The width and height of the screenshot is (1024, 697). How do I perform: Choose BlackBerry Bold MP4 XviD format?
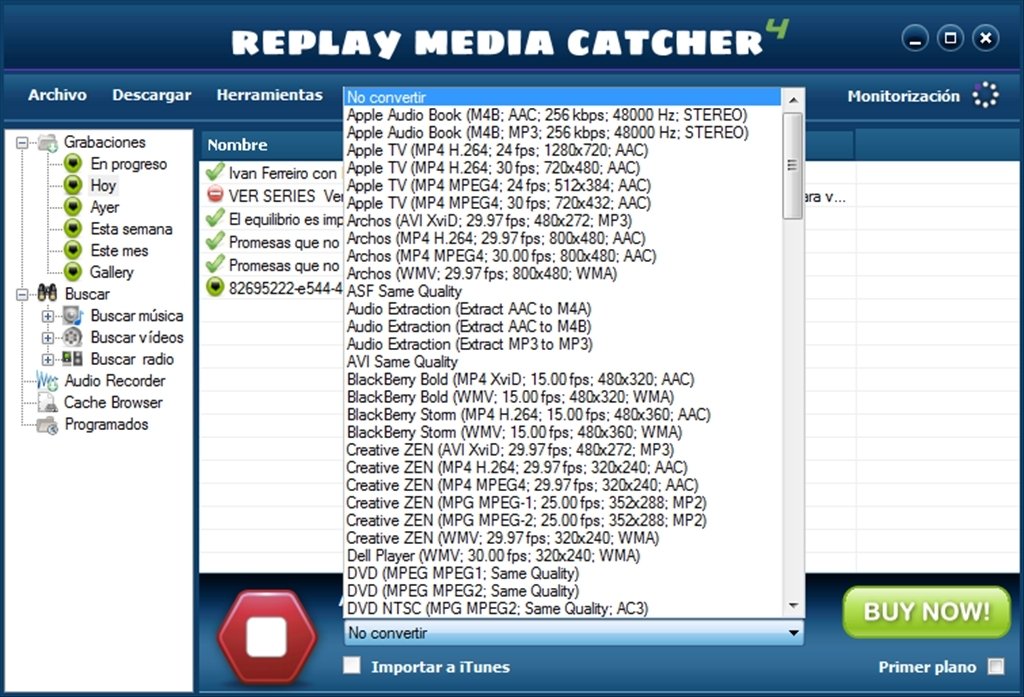563,380
